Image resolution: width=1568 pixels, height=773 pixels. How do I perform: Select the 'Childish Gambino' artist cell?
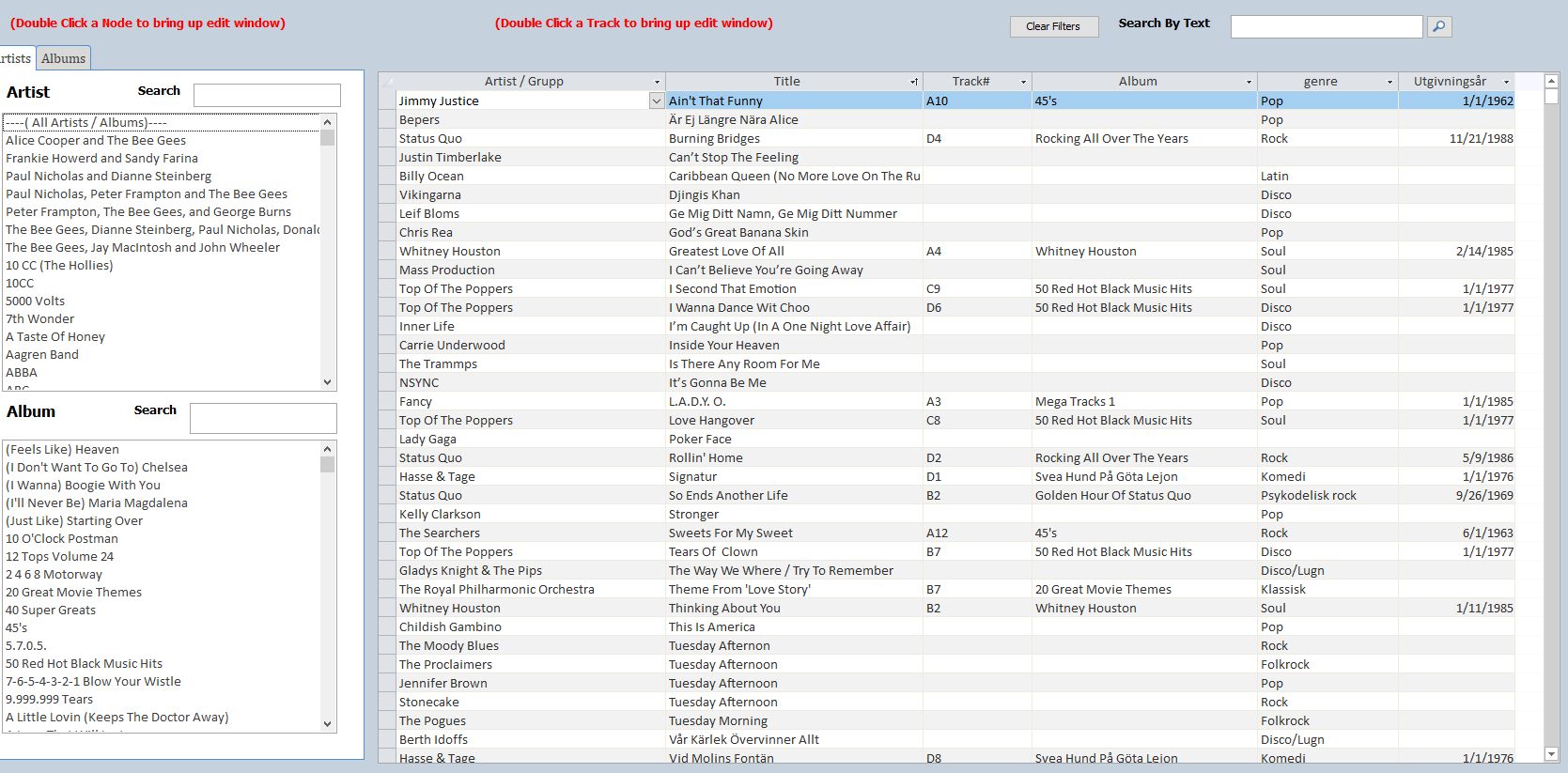pos(531,626)
